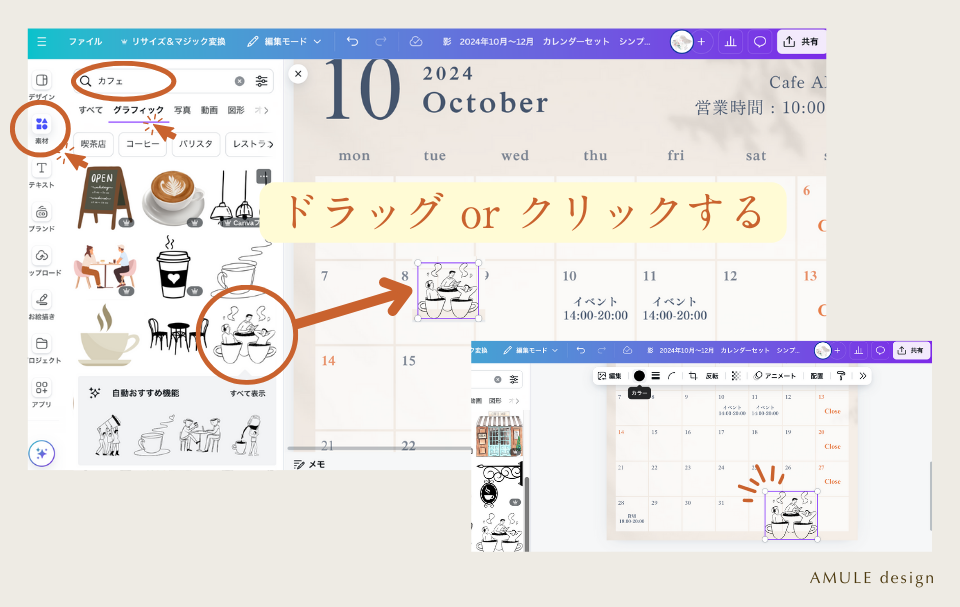
Task: Select the crop icon in the floating toolbar
Action: coord(692,376)
